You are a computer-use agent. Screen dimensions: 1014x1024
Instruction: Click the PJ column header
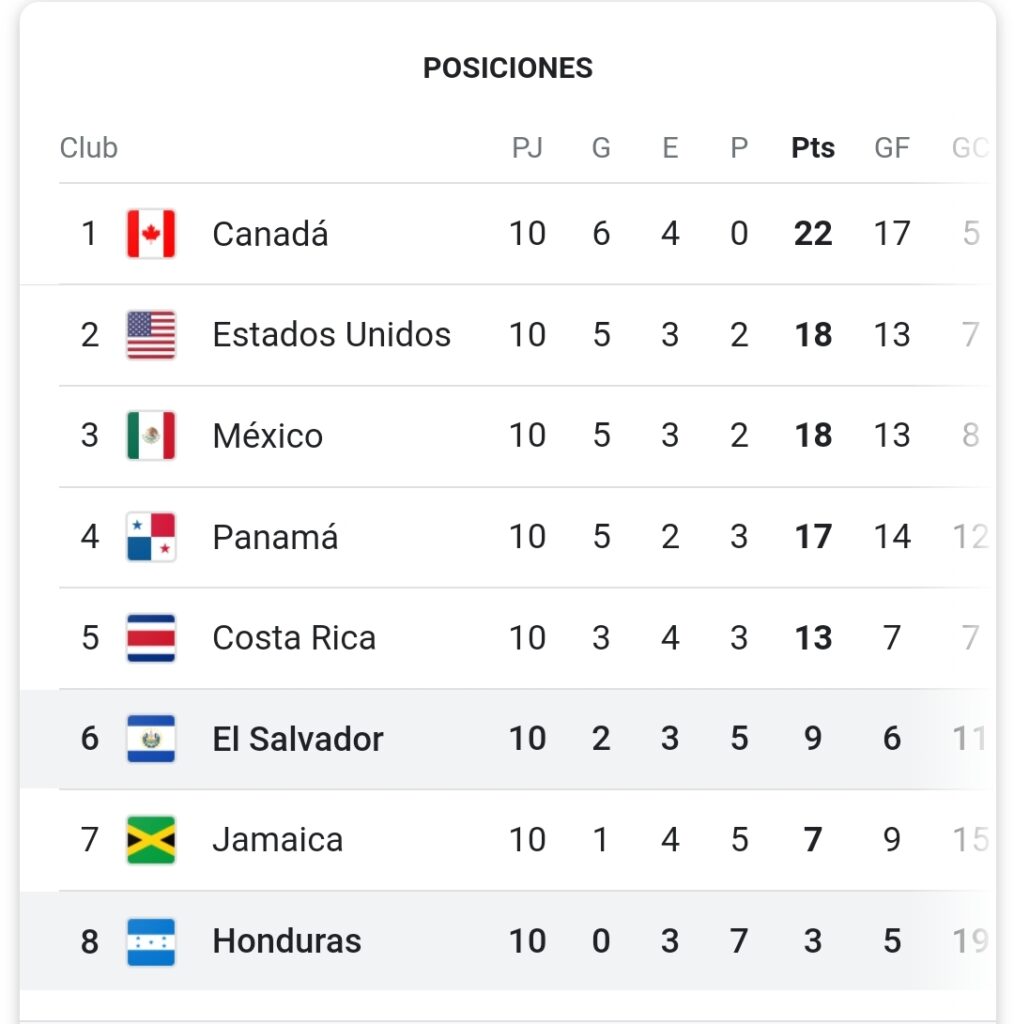click(x=528, y=148)
